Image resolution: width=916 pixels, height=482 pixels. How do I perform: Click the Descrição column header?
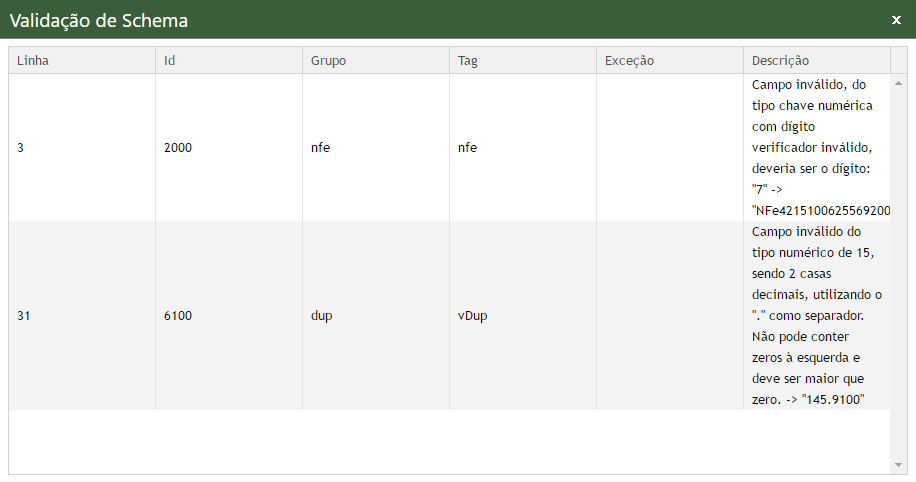(780, 60)
